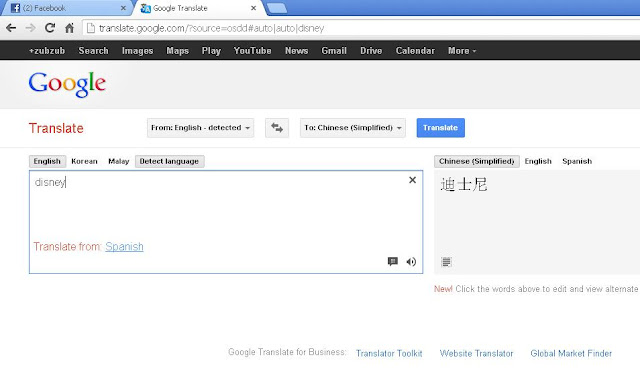Screen dimensions: 640x384
Task: Expand the More menu in top bar
Action: [x=462, y=51]
